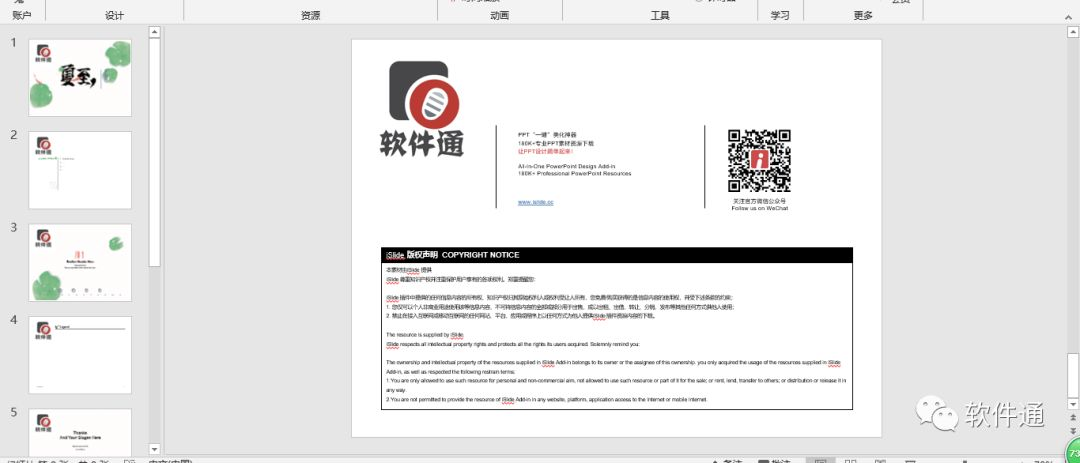Screen dimensions: 1080x463
Task: Select slide 2 thumbnail in the panel
Action: point(80,169)
